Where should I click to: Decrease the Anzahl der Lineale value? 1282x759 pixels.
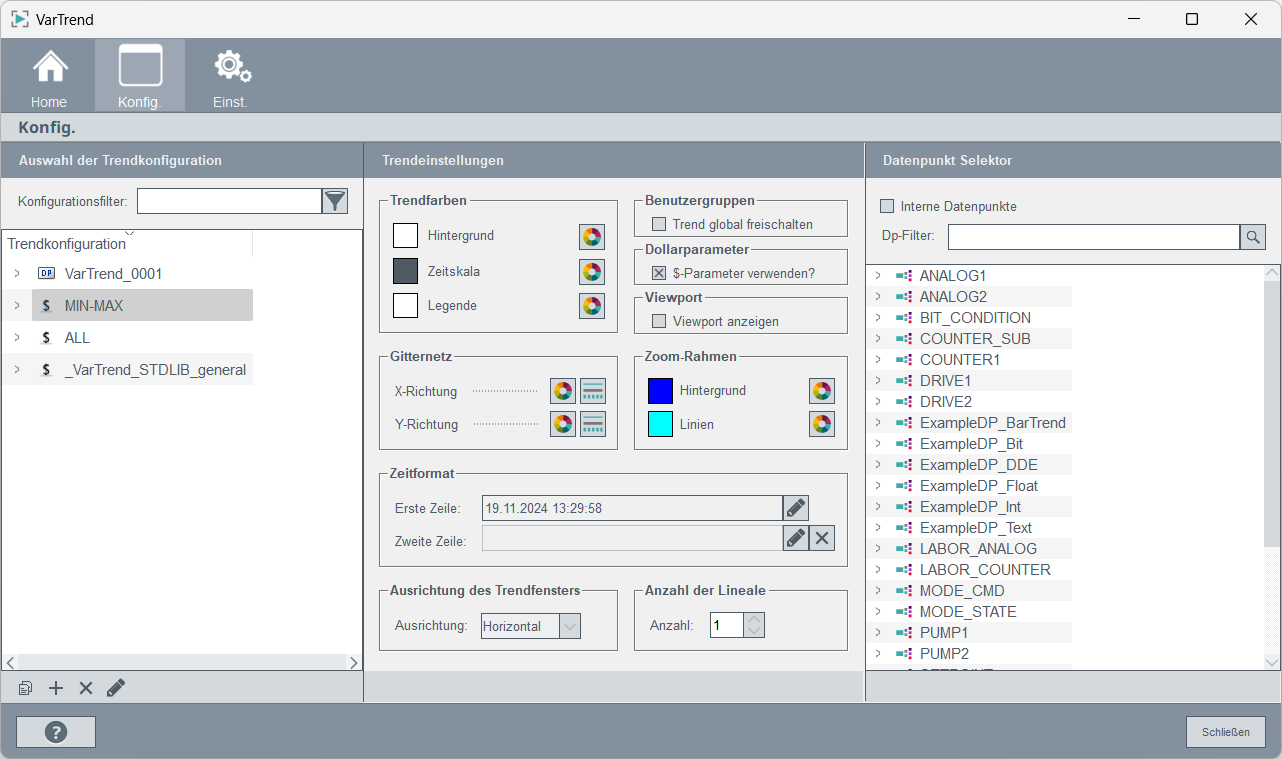[755, 632]
